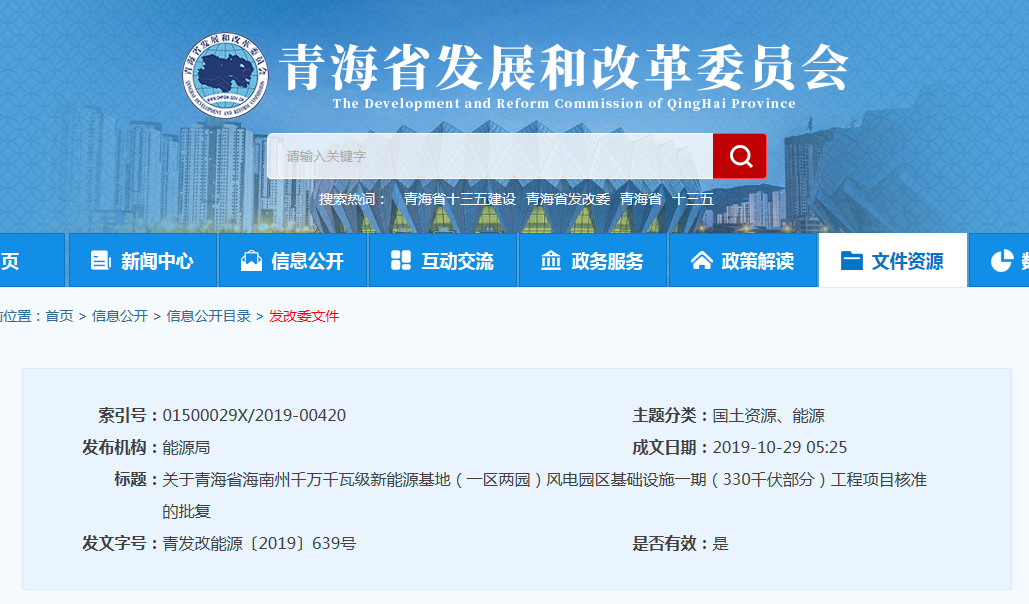The height and width of the screenshot is (604, 1029).
Task: Click the 信息公开 open-envelope icon
Action: [251, 261]
